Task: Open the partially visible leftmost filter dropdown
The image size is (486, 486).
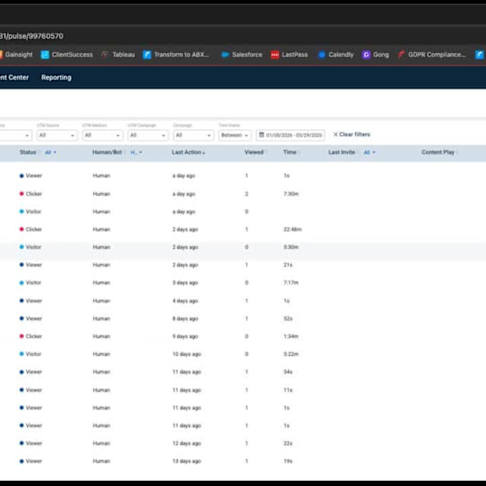Action: 15,135
